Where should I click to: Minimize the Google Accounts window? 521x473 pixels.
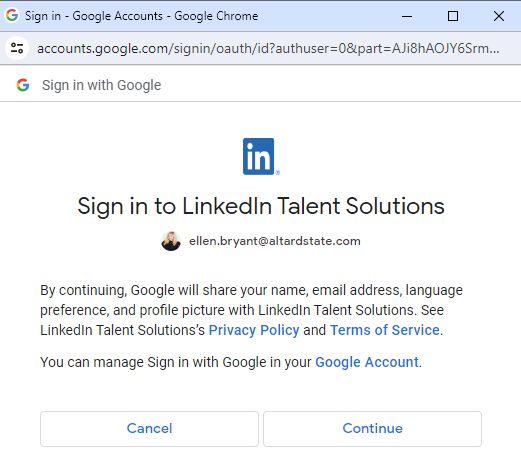[407, 16]
